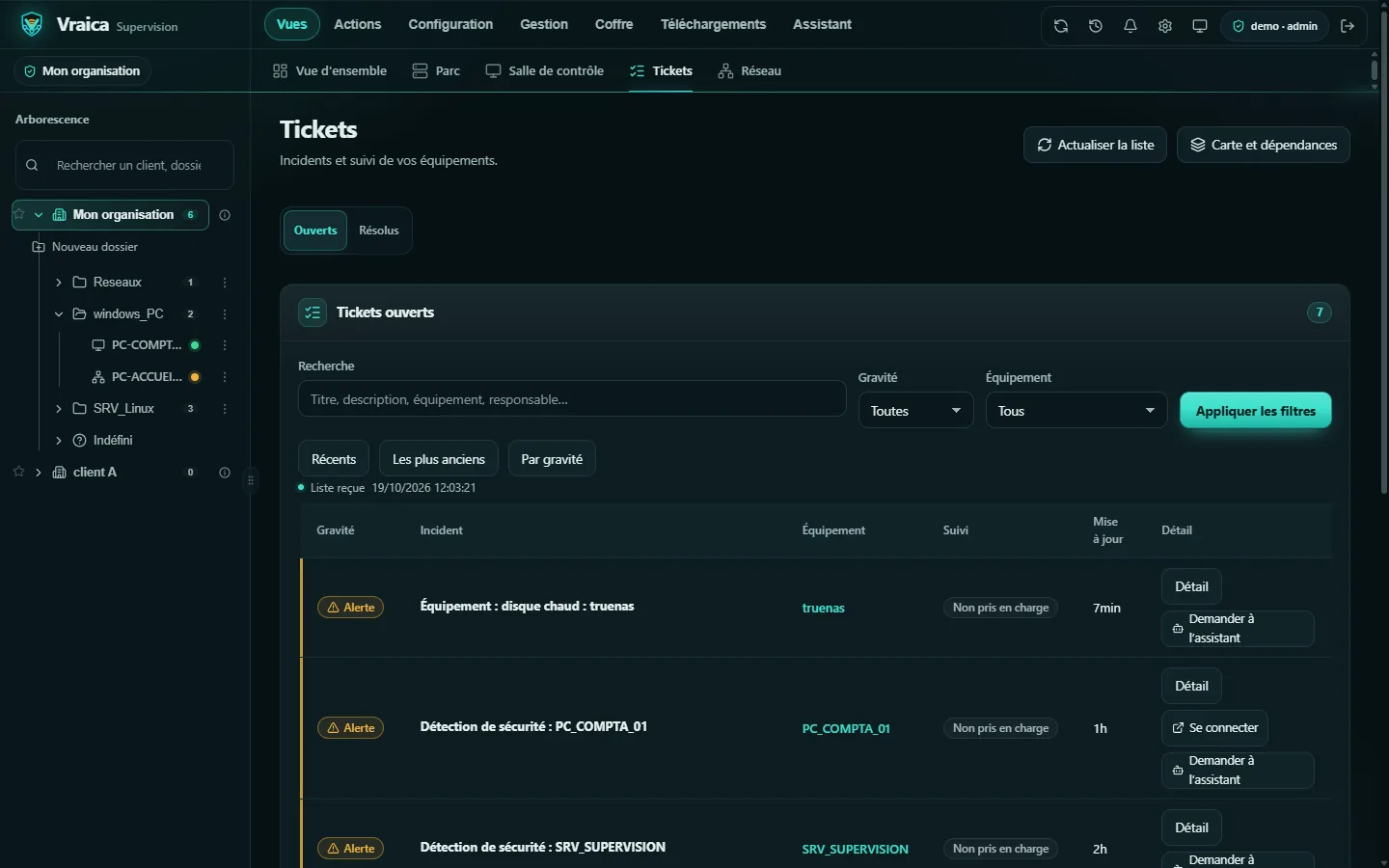The image size is (1389, 868).
Task: Open the notifications bell
Action: pyautogui.click(x=1130, y=26)
